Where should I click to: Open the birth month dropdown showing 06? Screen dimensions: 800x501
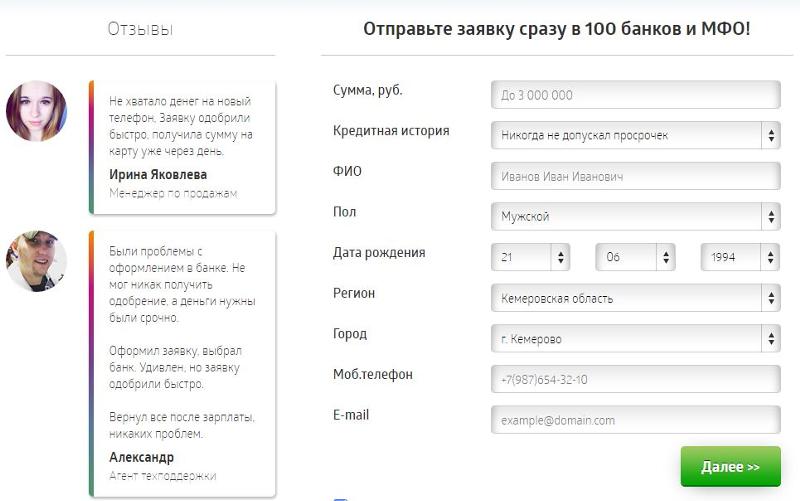(636, 257)
